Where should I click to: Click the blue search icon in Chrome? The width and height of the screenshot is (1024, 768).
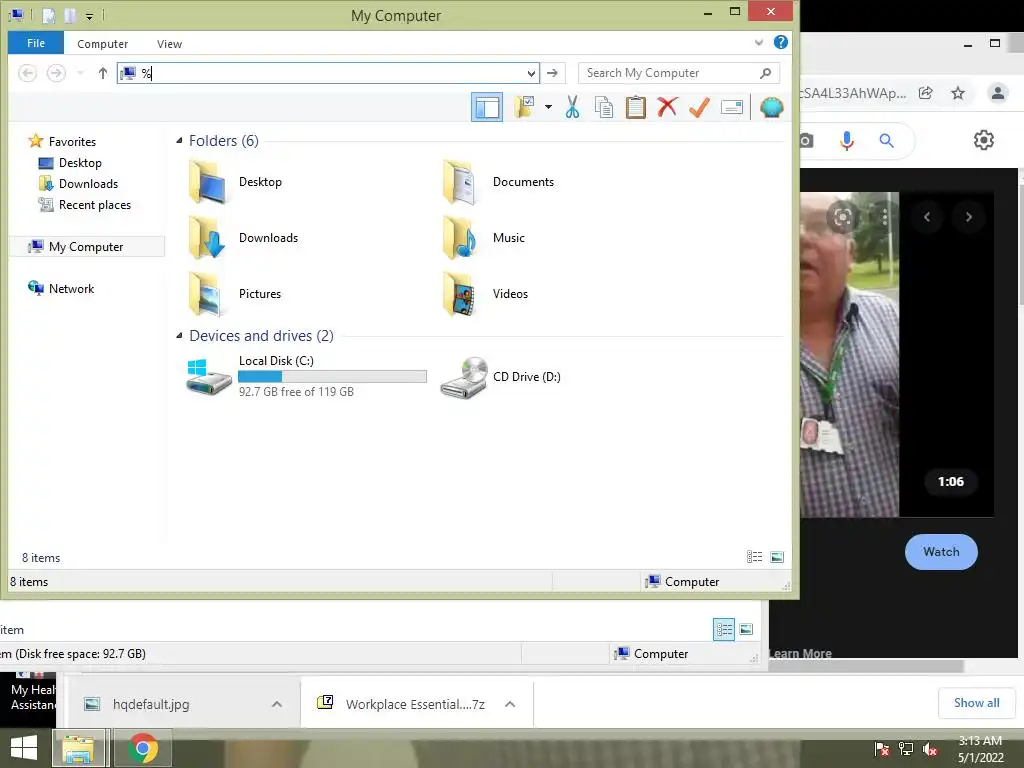(886, 140)
